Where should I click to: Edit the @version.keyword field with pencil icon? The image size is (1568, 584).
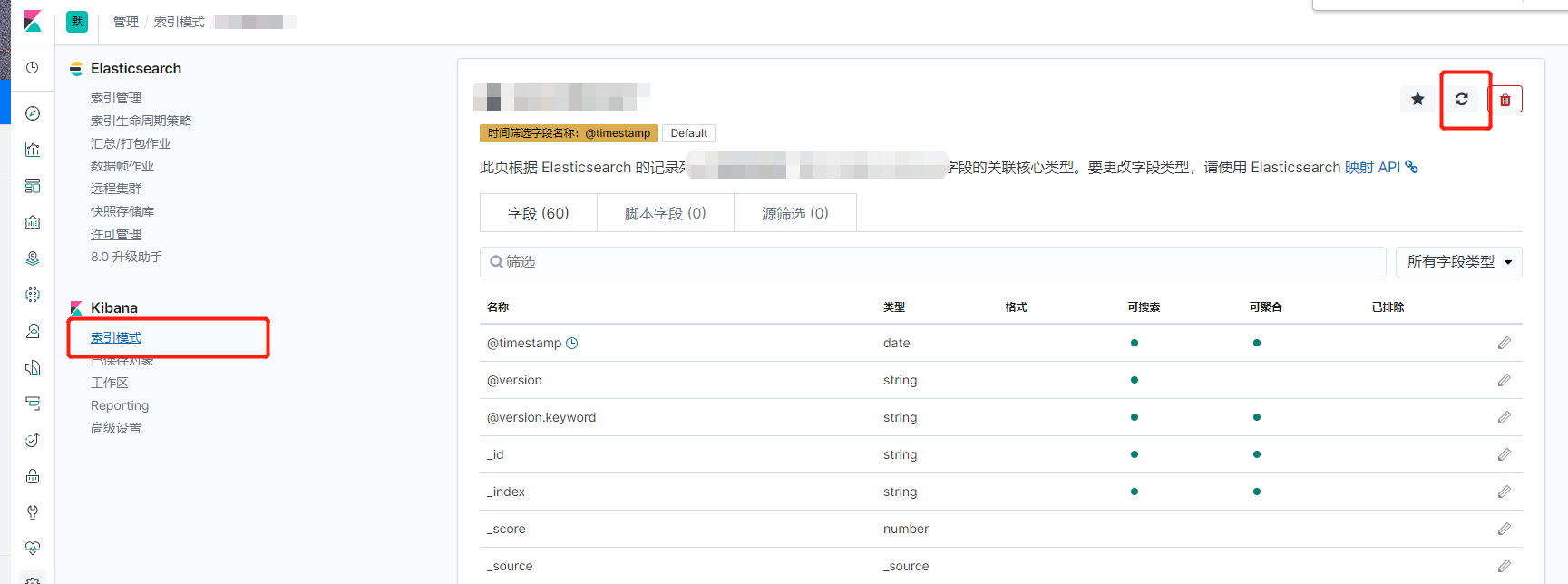1505,417
